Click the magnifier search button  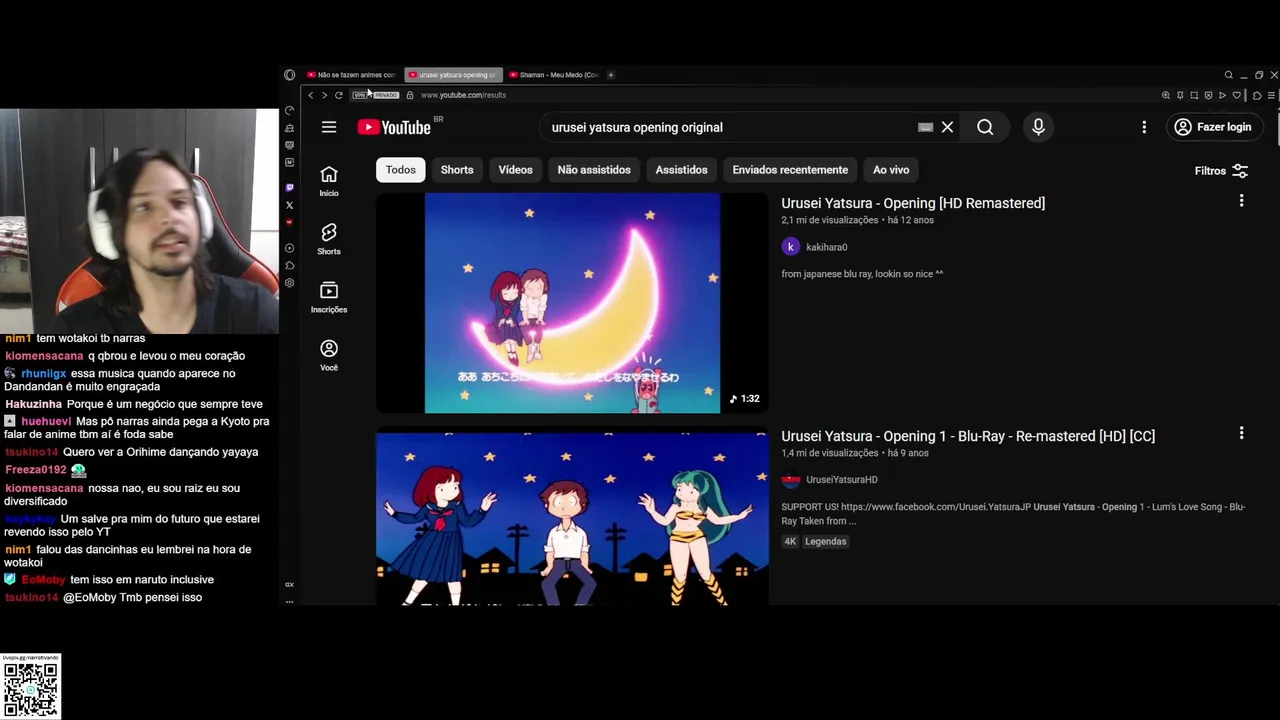[x=985, y=127]
